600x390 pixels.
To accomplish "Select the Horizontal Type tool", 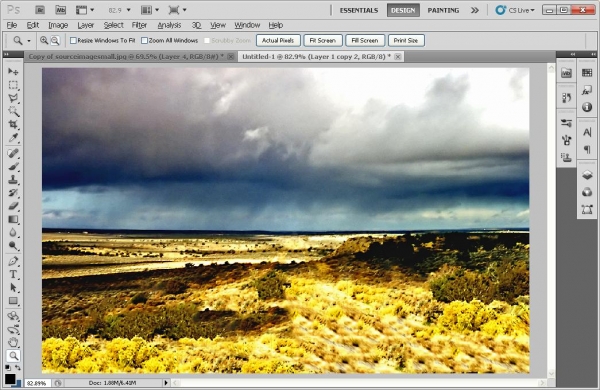I will [x=13, y=274].
